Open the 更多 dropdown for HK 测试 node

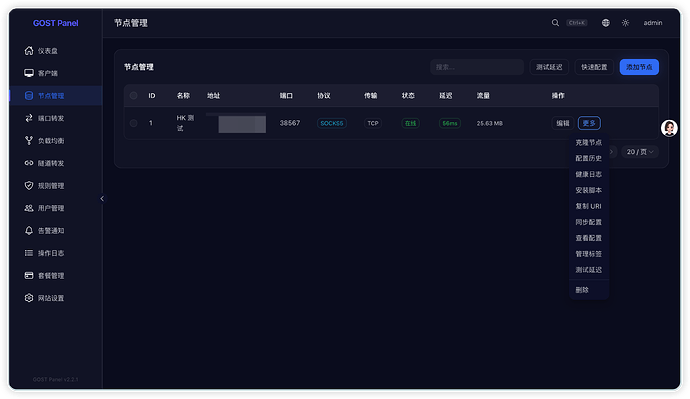tap(589, 123)
